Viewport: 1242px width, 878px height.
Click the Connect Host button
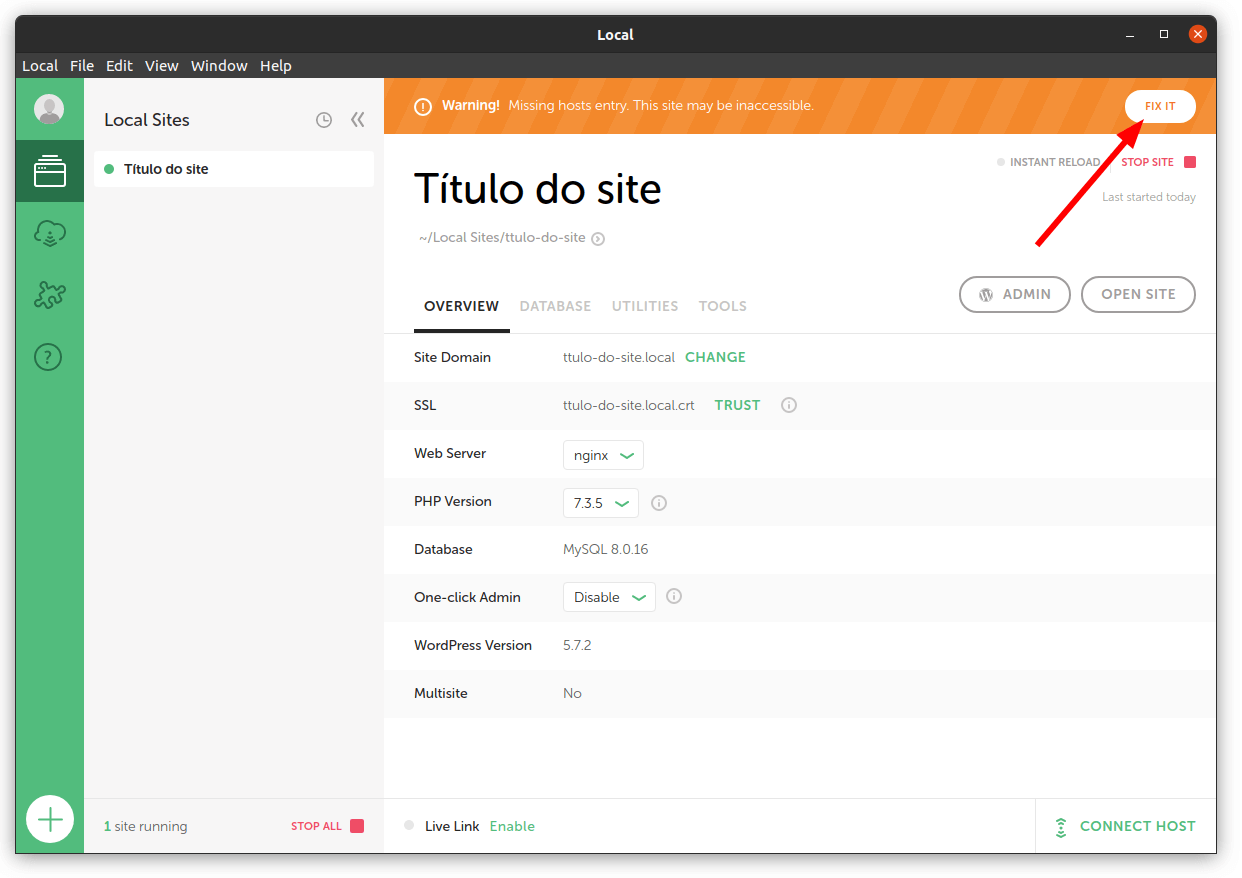click(x=1126, y=827)
